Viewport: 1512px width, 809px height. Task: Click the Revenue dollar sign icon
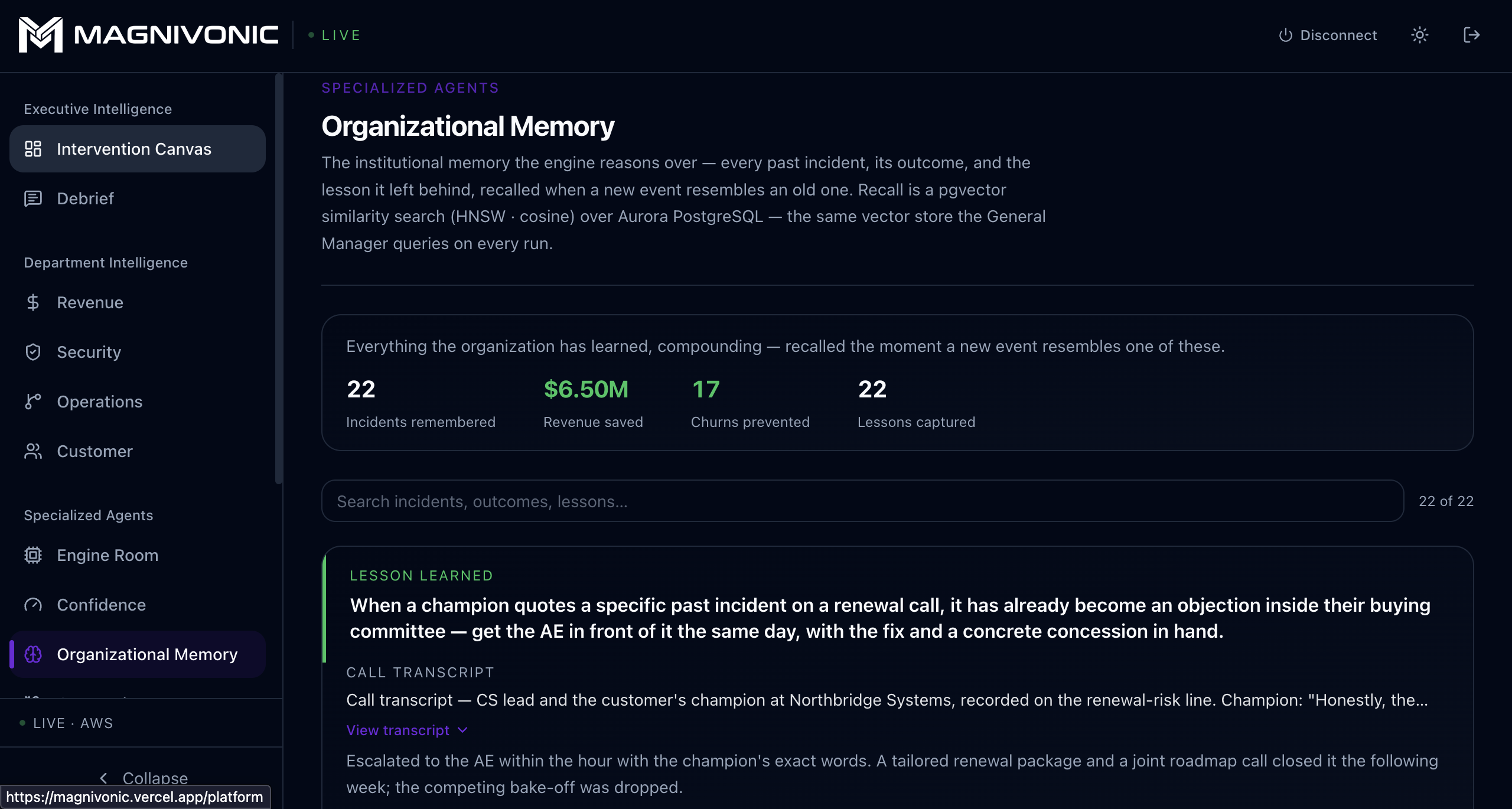33,302
